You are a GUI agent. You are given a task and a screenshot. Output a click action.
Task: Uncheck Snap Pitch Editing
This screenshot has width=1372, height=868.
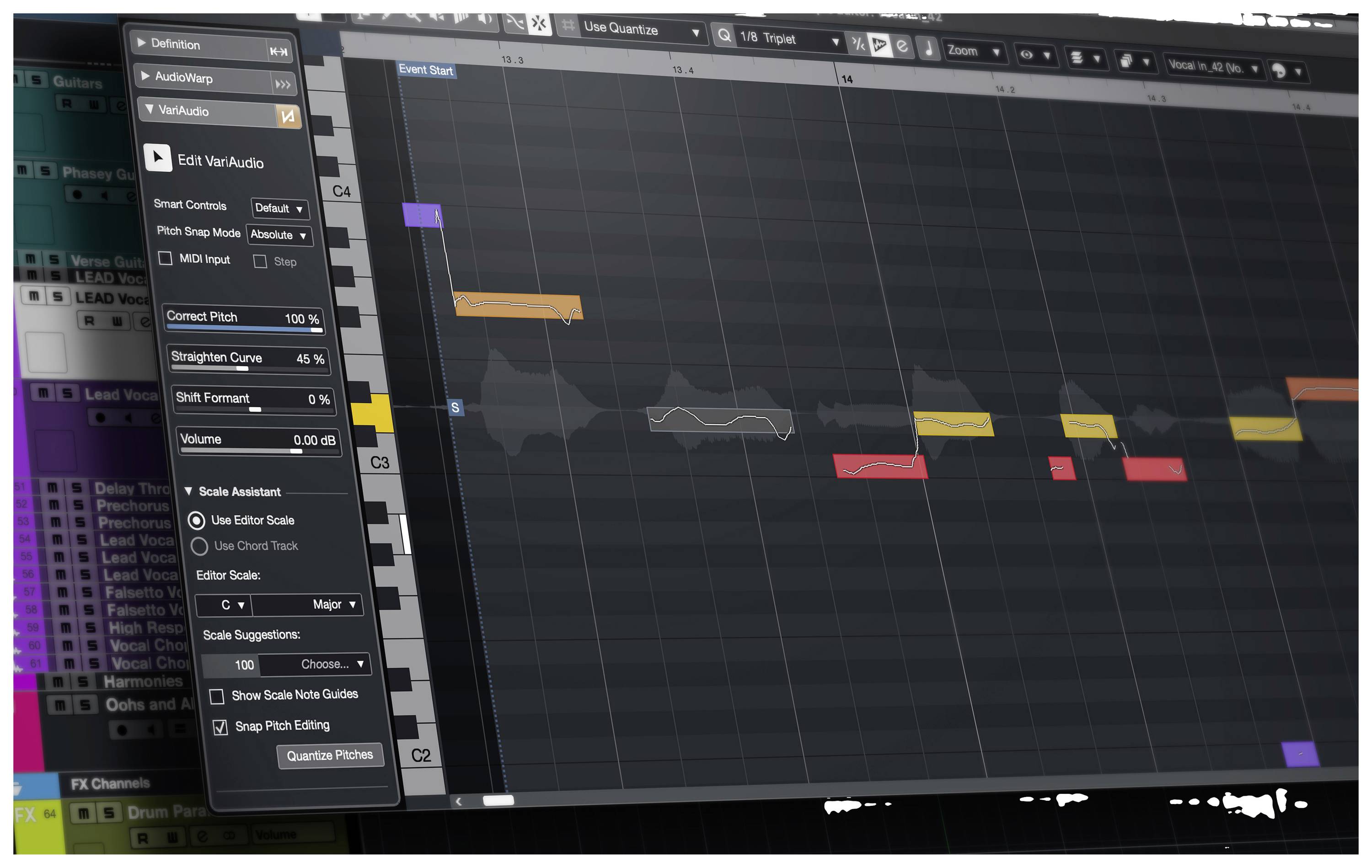click(x=221, y=727)
